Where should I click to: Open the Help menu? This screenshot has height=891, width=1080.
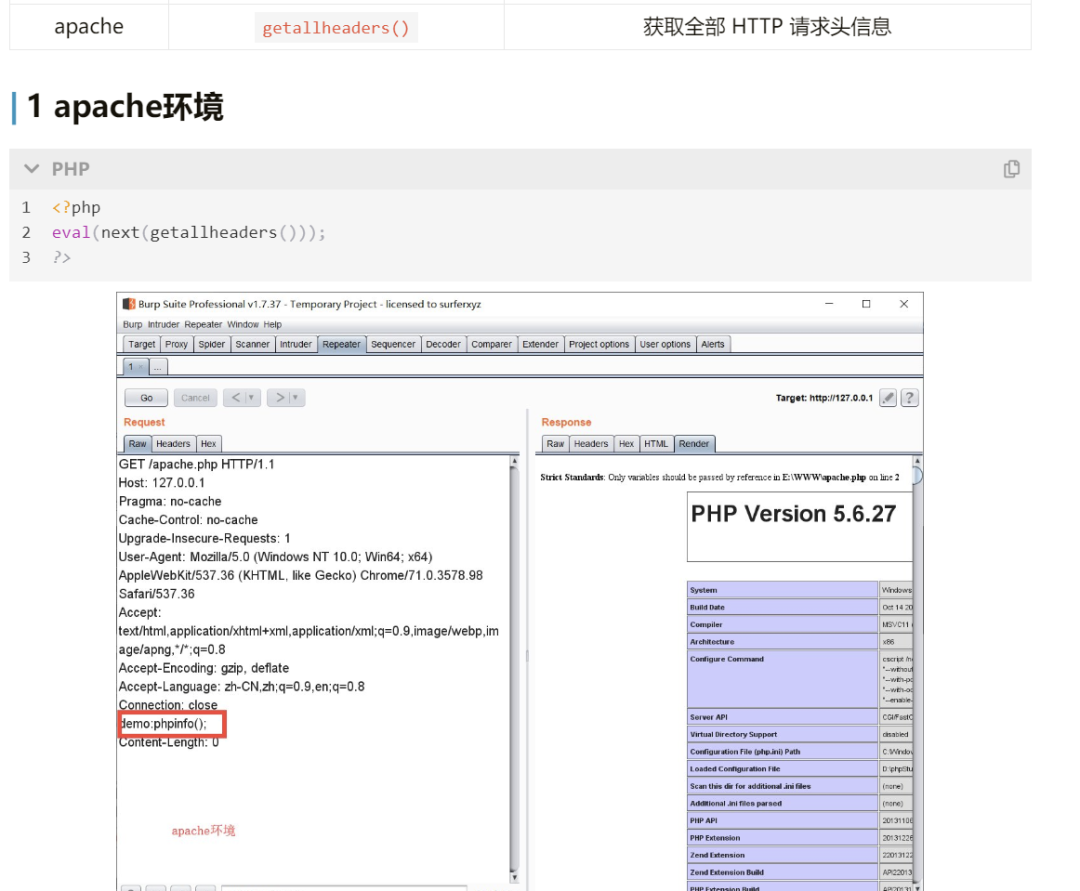[272, 324]
